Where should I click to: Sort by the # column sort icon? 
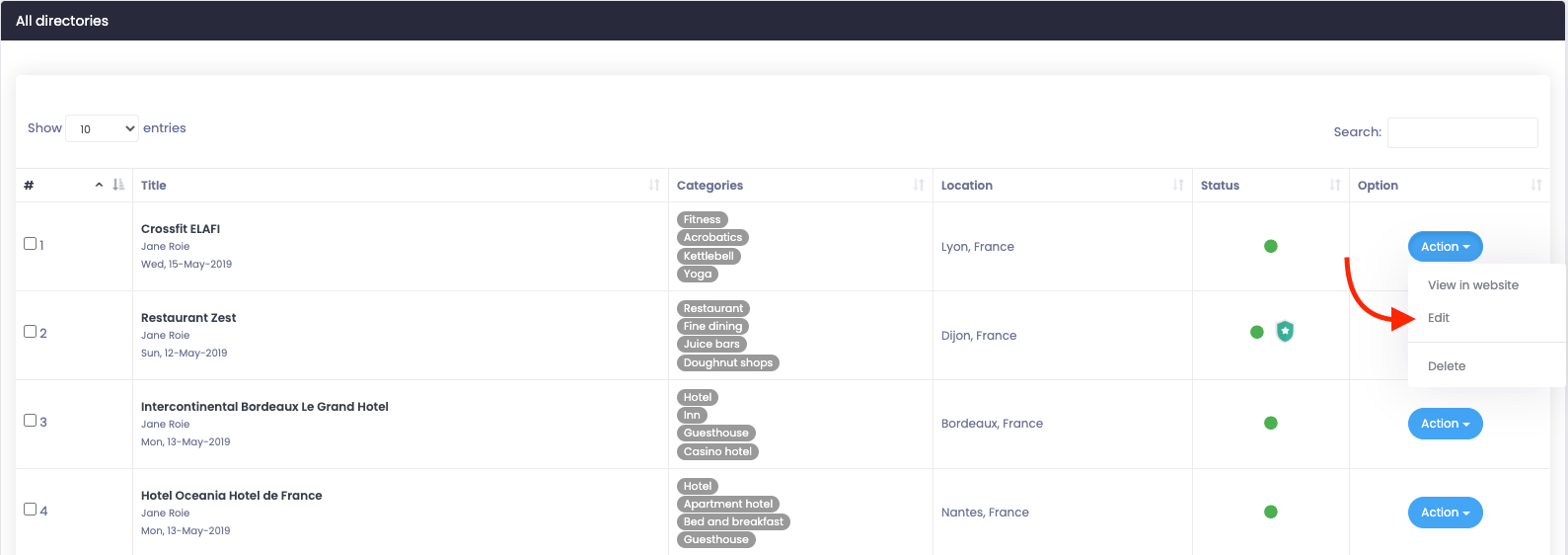pos(118,185)
